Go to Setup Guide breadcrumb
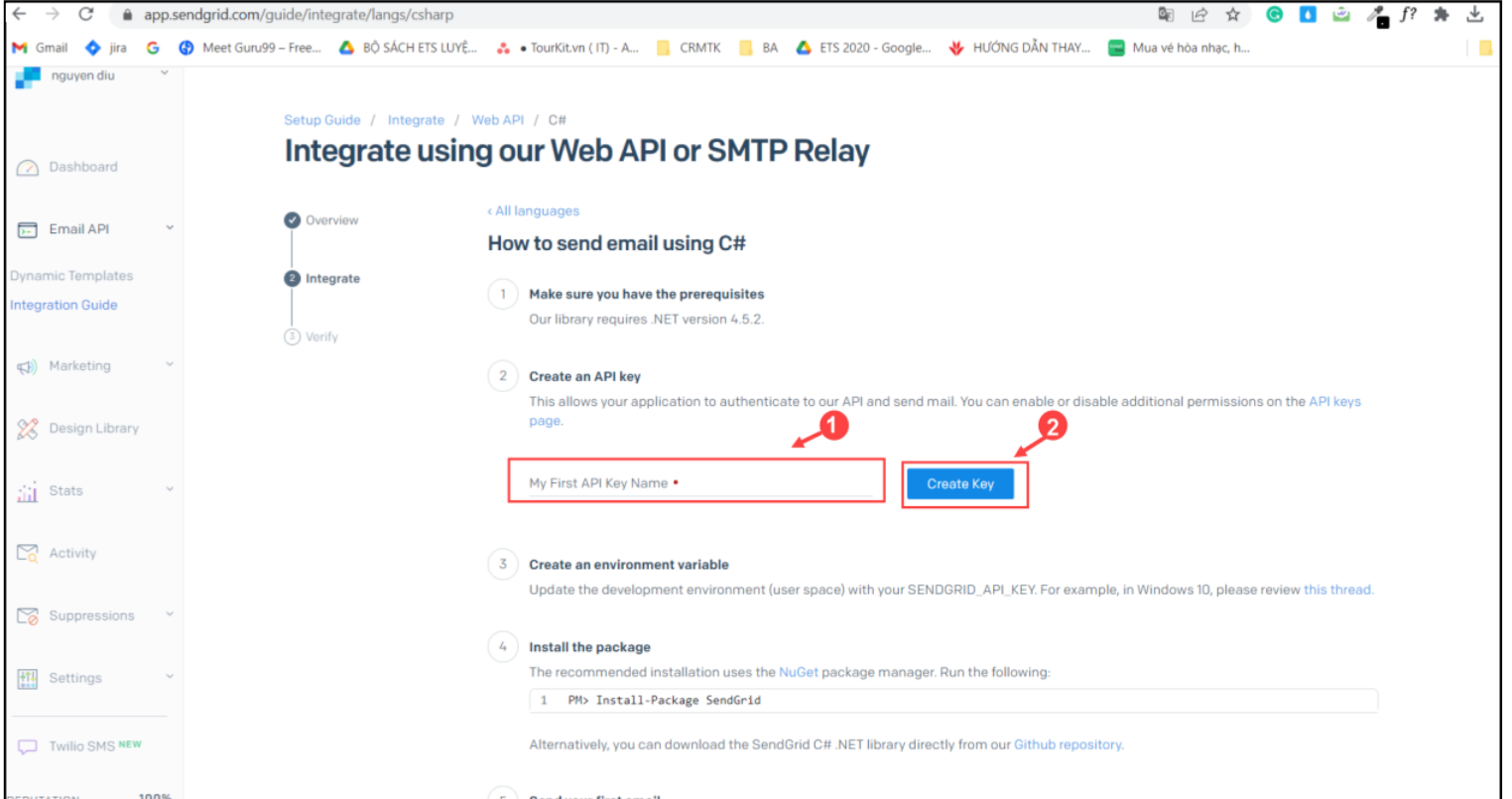 point(322,120)
